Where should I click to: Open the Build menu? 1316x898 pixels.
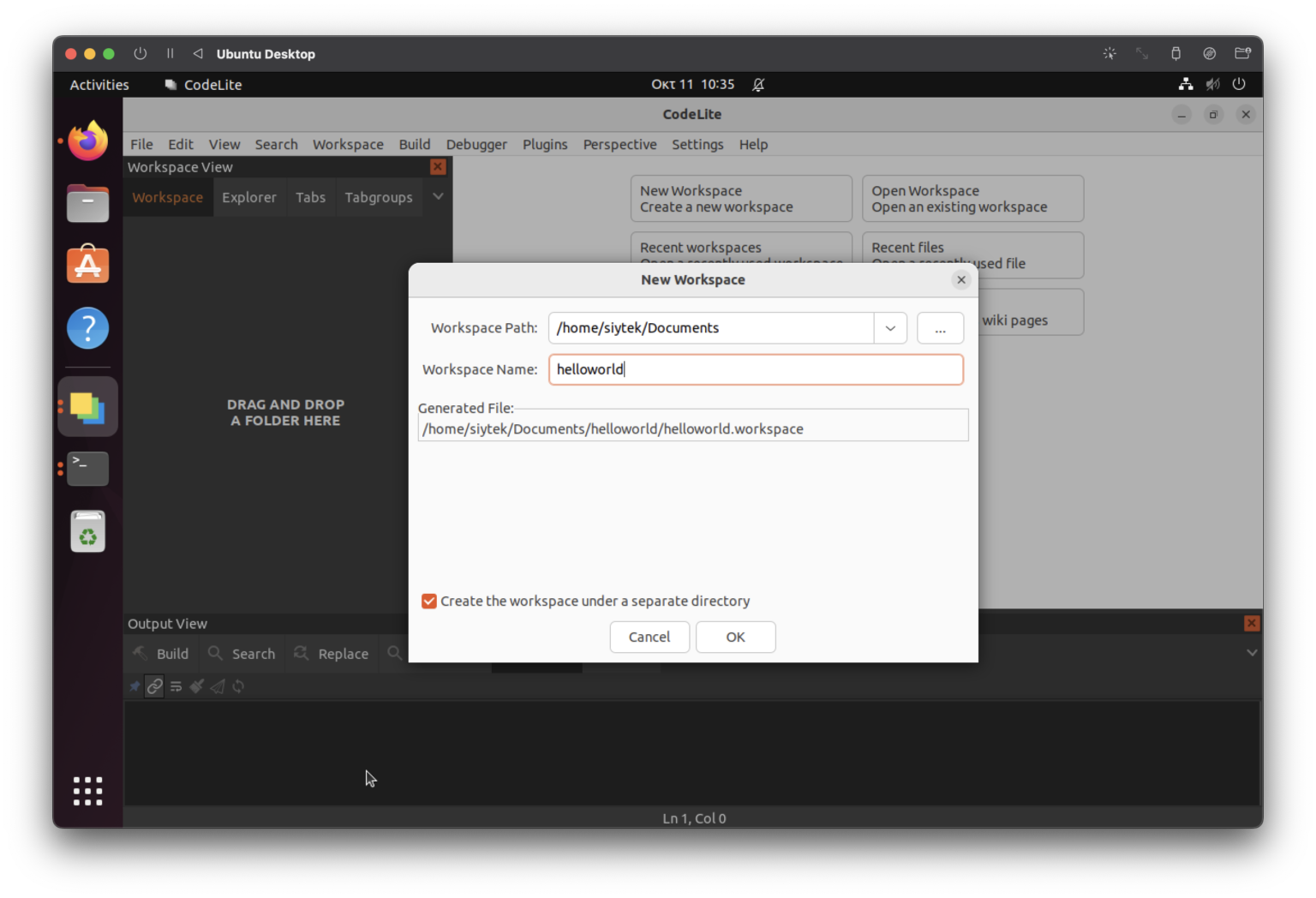[x=414, y=145]
